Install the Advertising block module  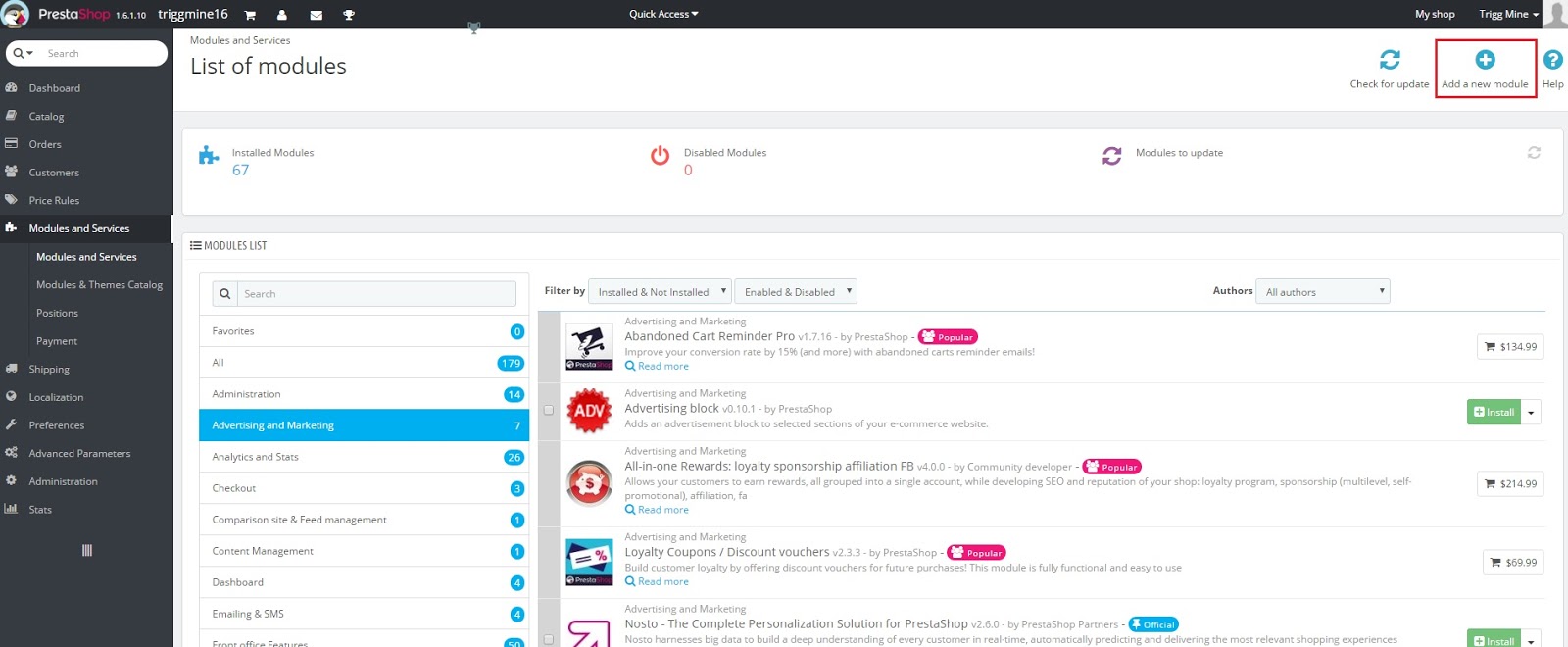1494,412
